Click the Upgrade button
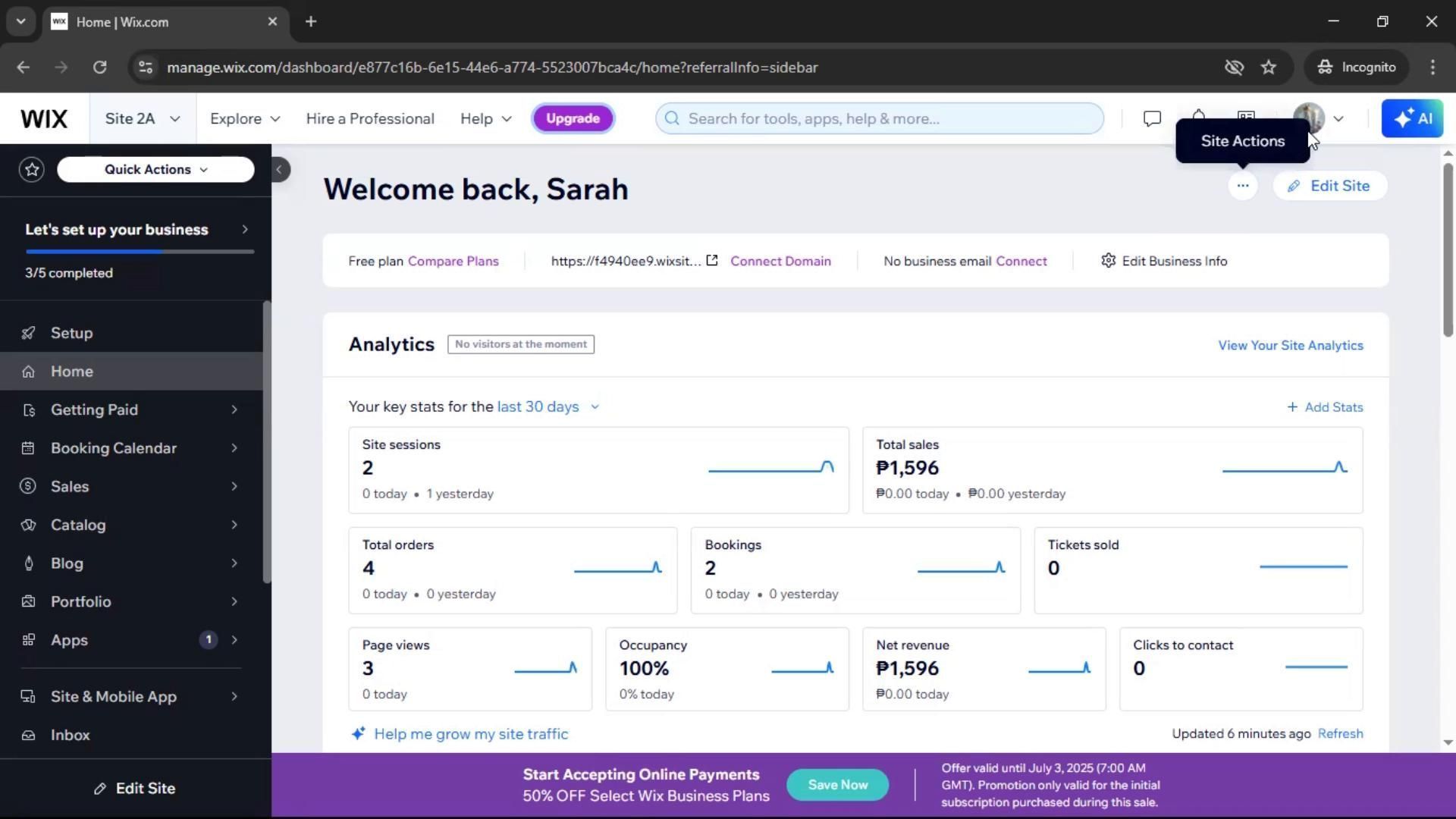This screenshot has height=819, width=1456. coord(573,118)
